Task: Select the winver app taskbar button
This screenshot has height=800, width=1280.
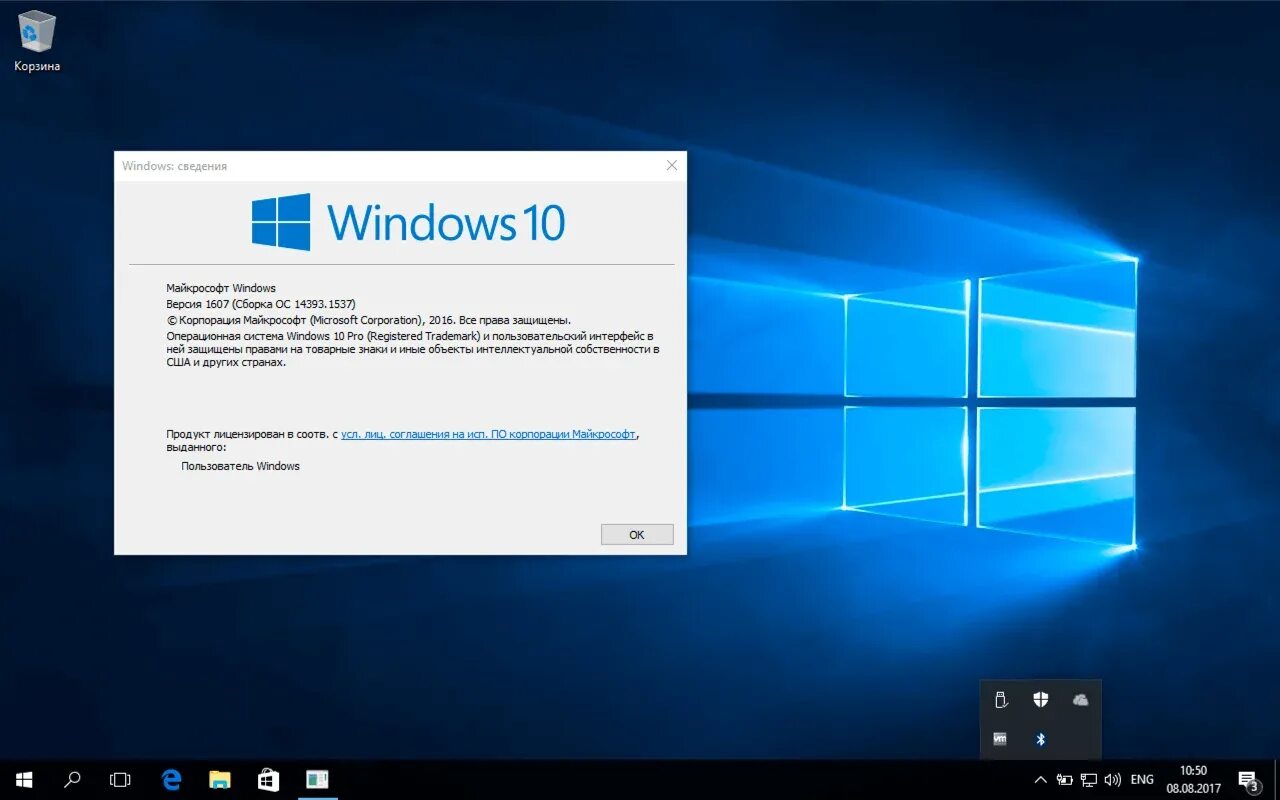Action: (317, 779)
